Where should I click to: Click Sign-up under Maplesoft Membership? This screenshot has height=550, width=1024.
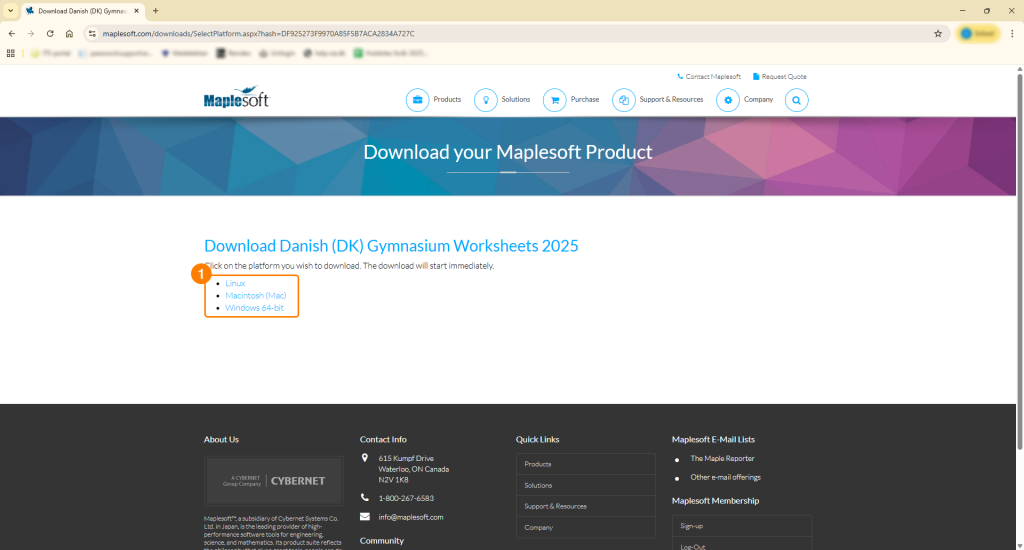click(692, 526)
